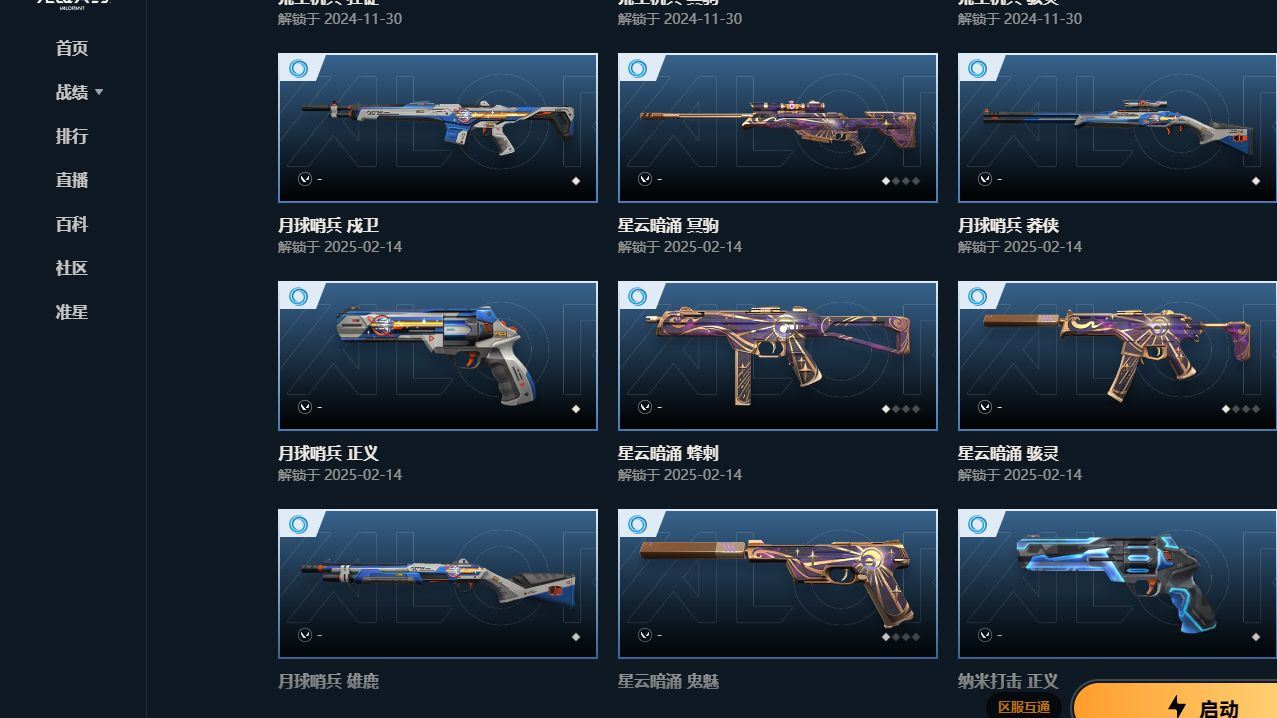Select upgrade level diamonds on 星云暗涌 冥驹
The width and height of the screenshot is (1277, 718).
click(x=900, y=181)
